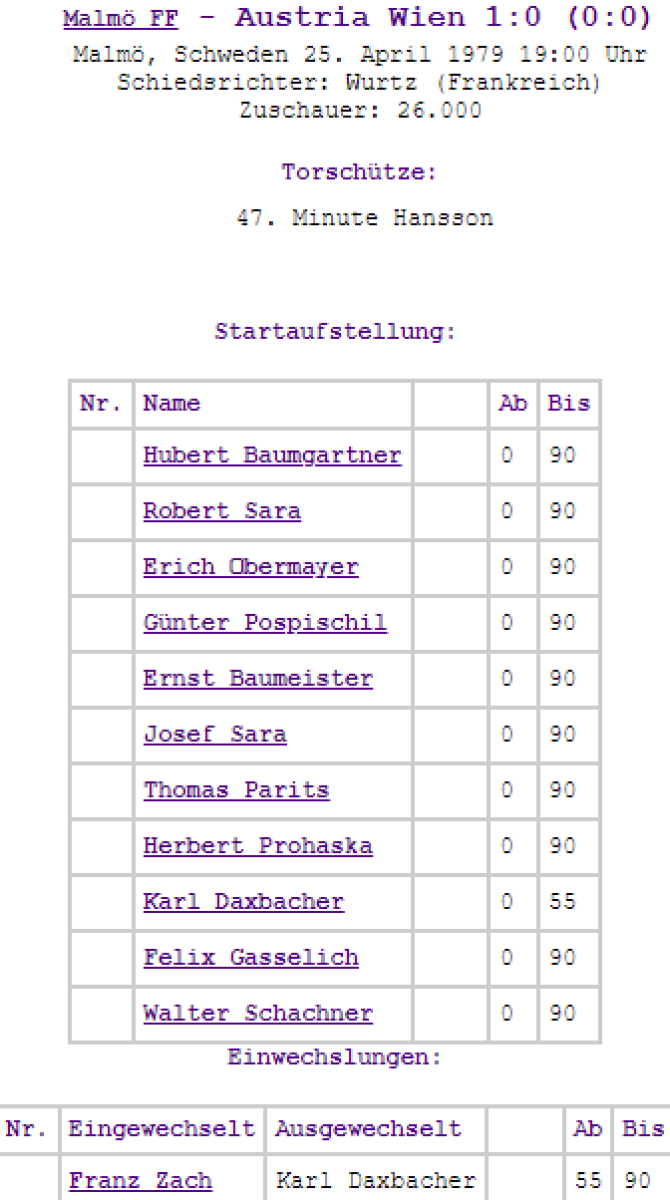Open Günter Pospischil's profile link
The height and width of the screenshot is (1200, 670).
tap(265, 623)
